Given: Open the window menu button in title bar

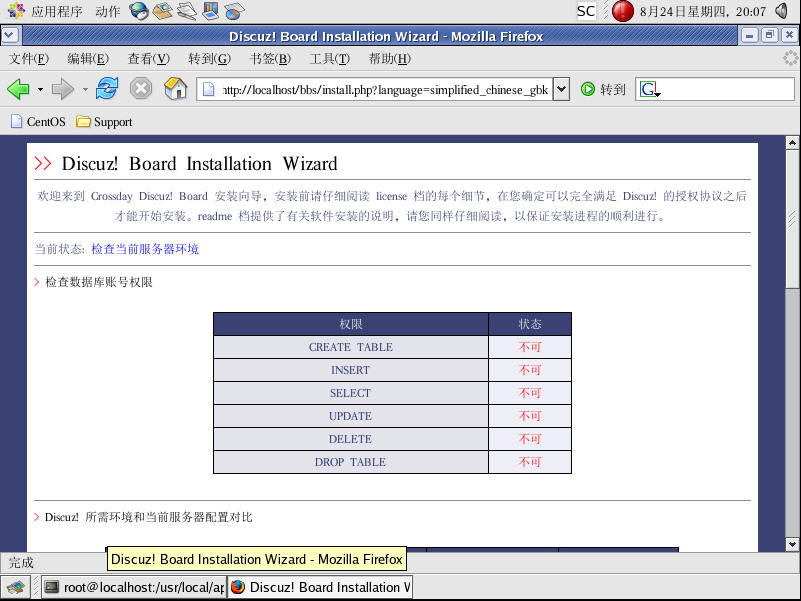Looking at the screenshot, I should (x=10, y=35).
